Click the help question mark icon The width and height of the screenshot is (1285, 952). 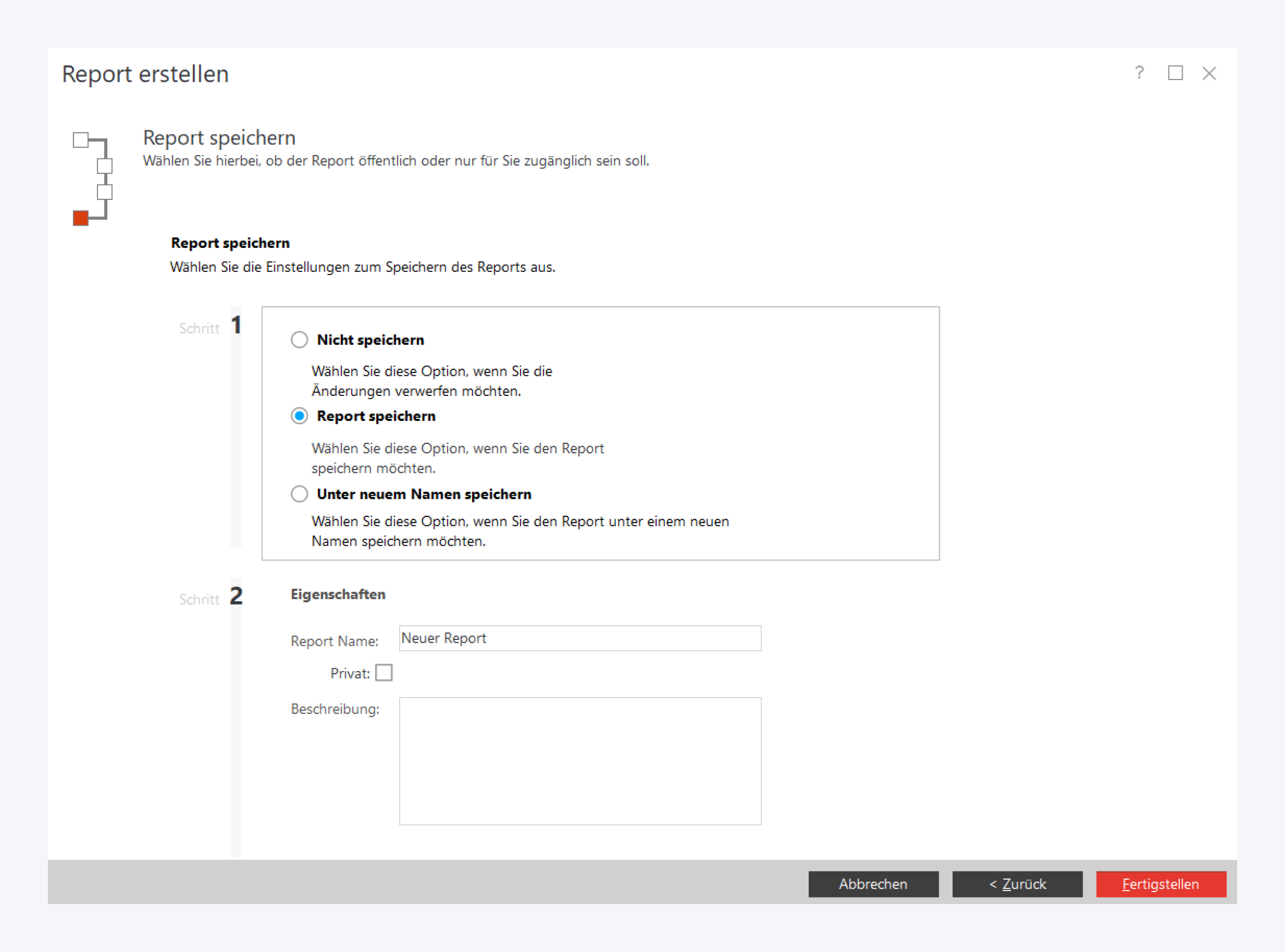pos(1139,73)
